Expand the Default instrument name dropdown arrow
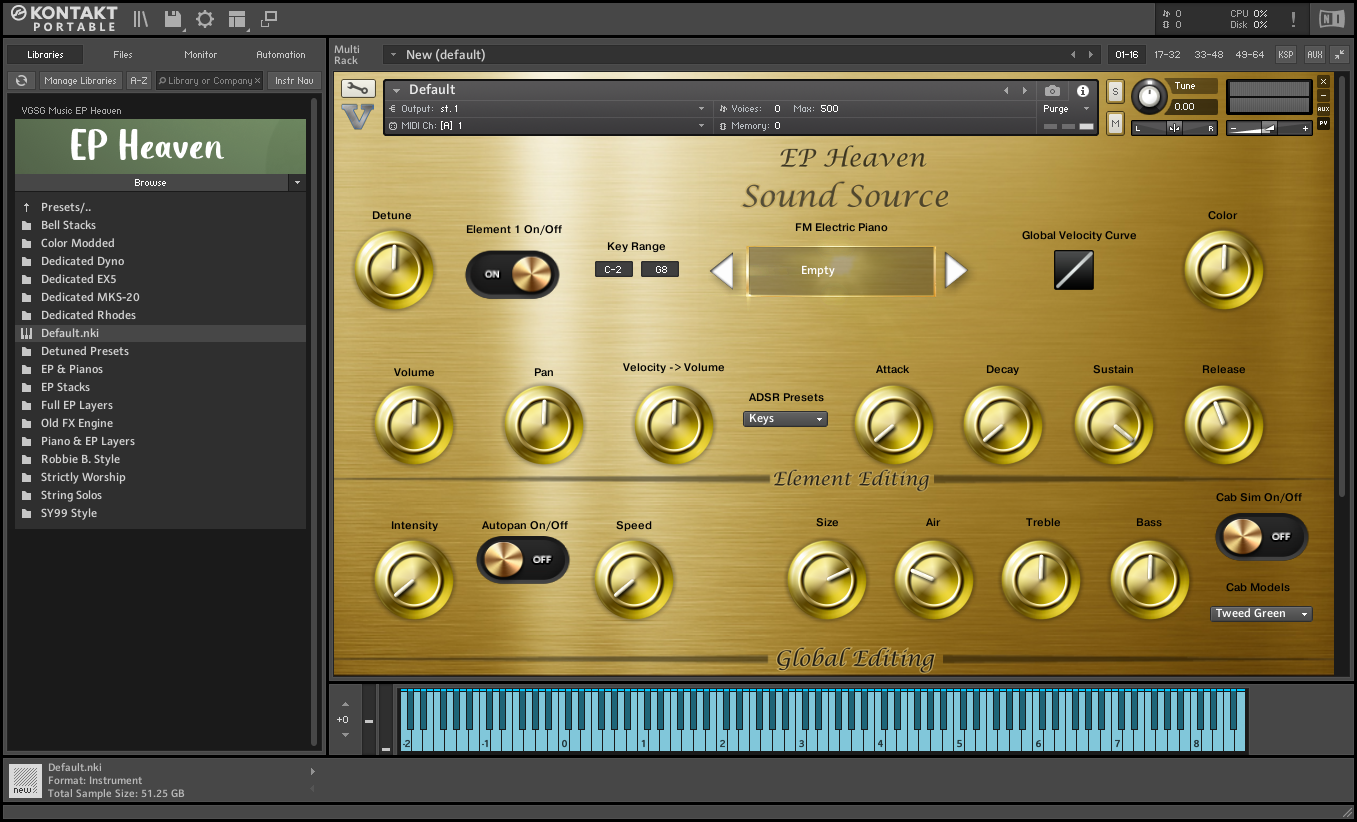Screen dimensions: 1357x822 pos(396,90)
